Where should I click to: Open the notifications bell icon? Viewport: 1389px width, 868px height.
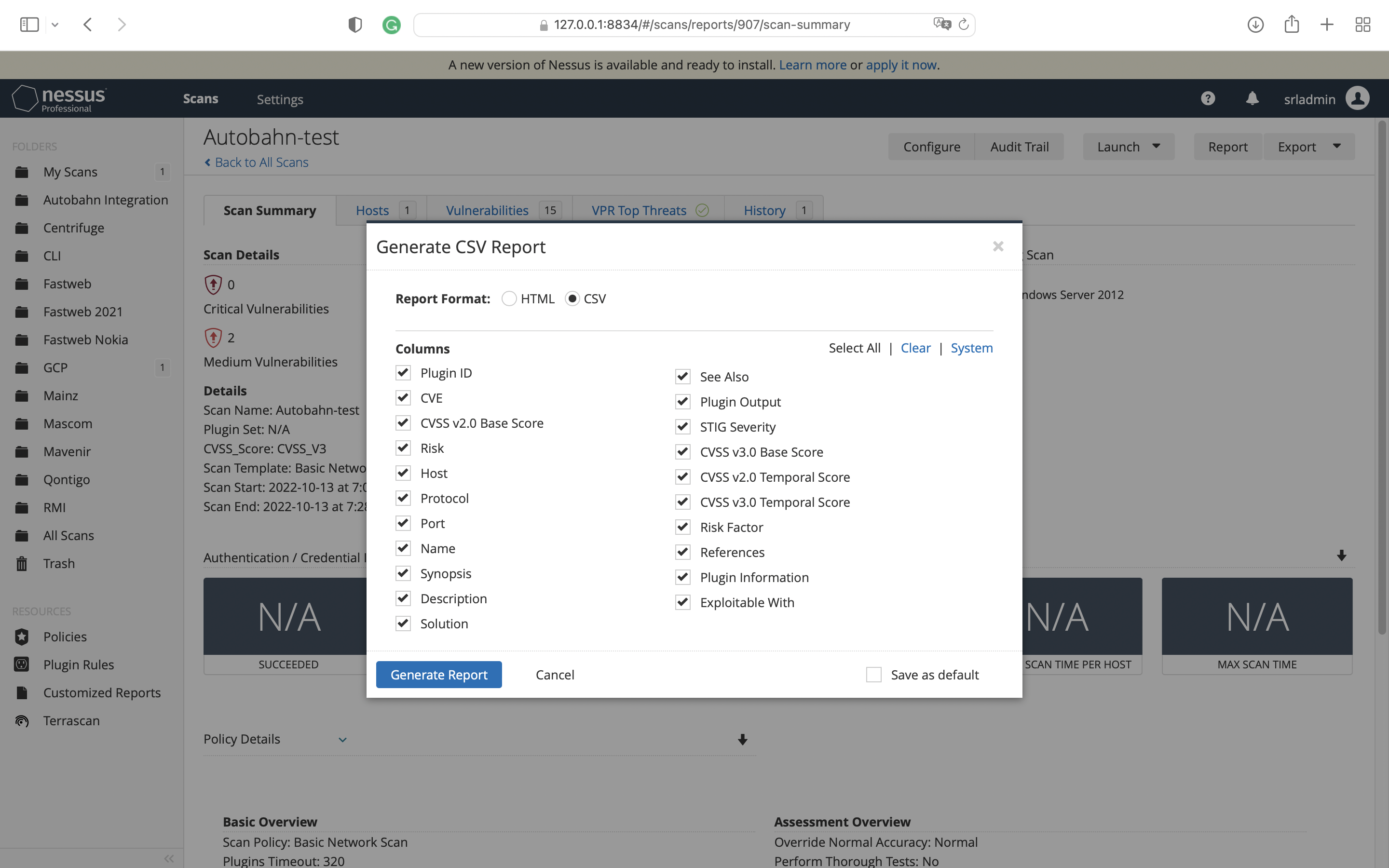[1252, 98]
